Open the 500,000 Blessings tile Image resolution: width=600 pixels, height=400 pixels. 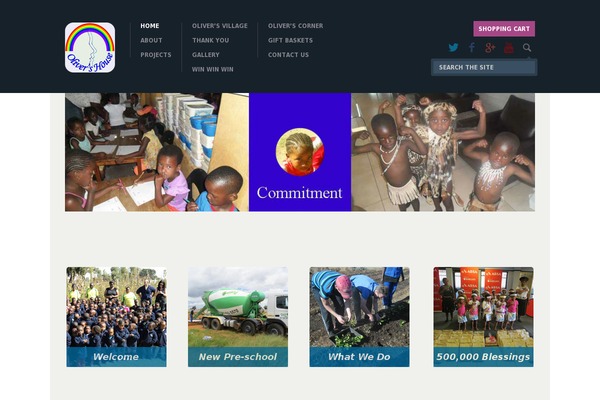click(483, 317)
